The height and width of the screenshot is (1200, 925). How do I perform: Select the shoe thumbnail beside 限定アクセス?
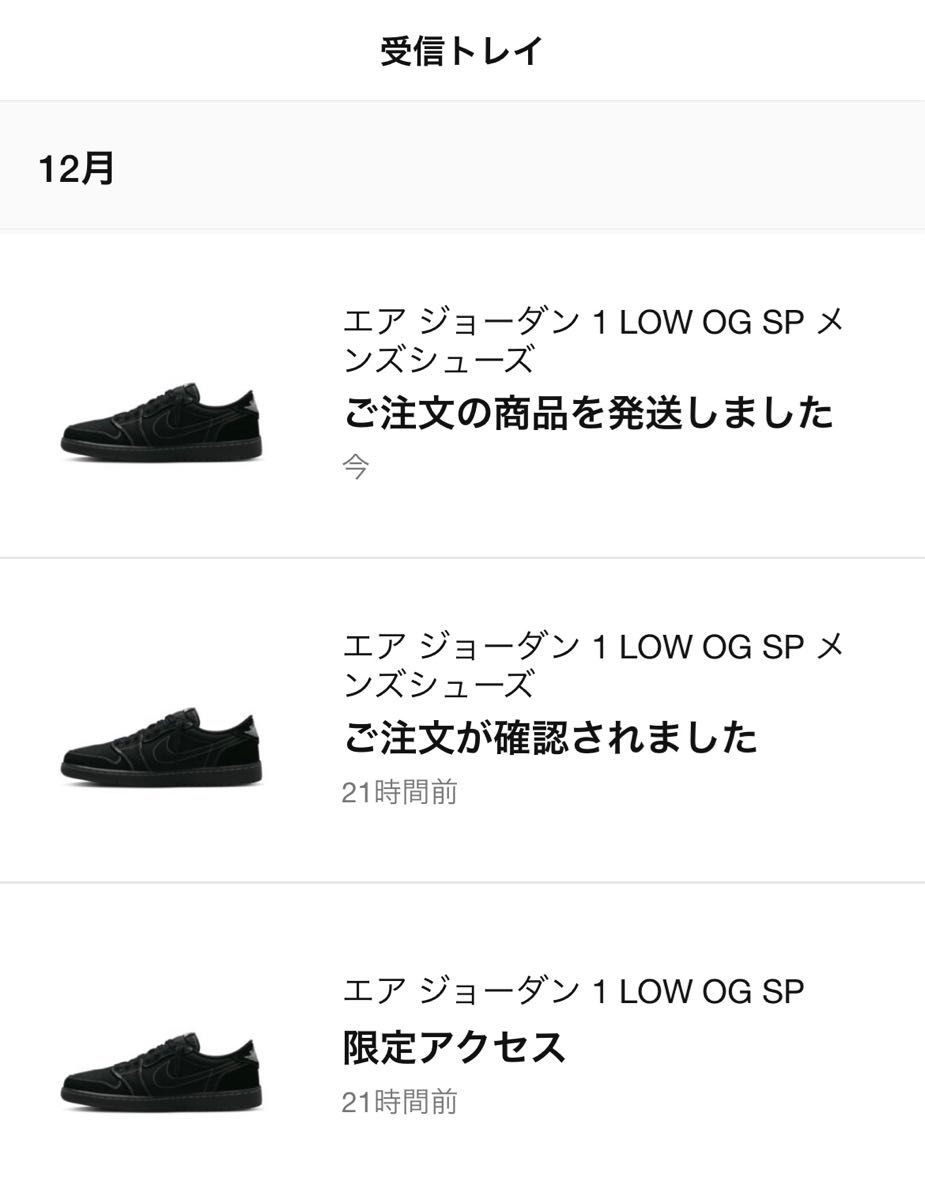[x=161, y=1072]
